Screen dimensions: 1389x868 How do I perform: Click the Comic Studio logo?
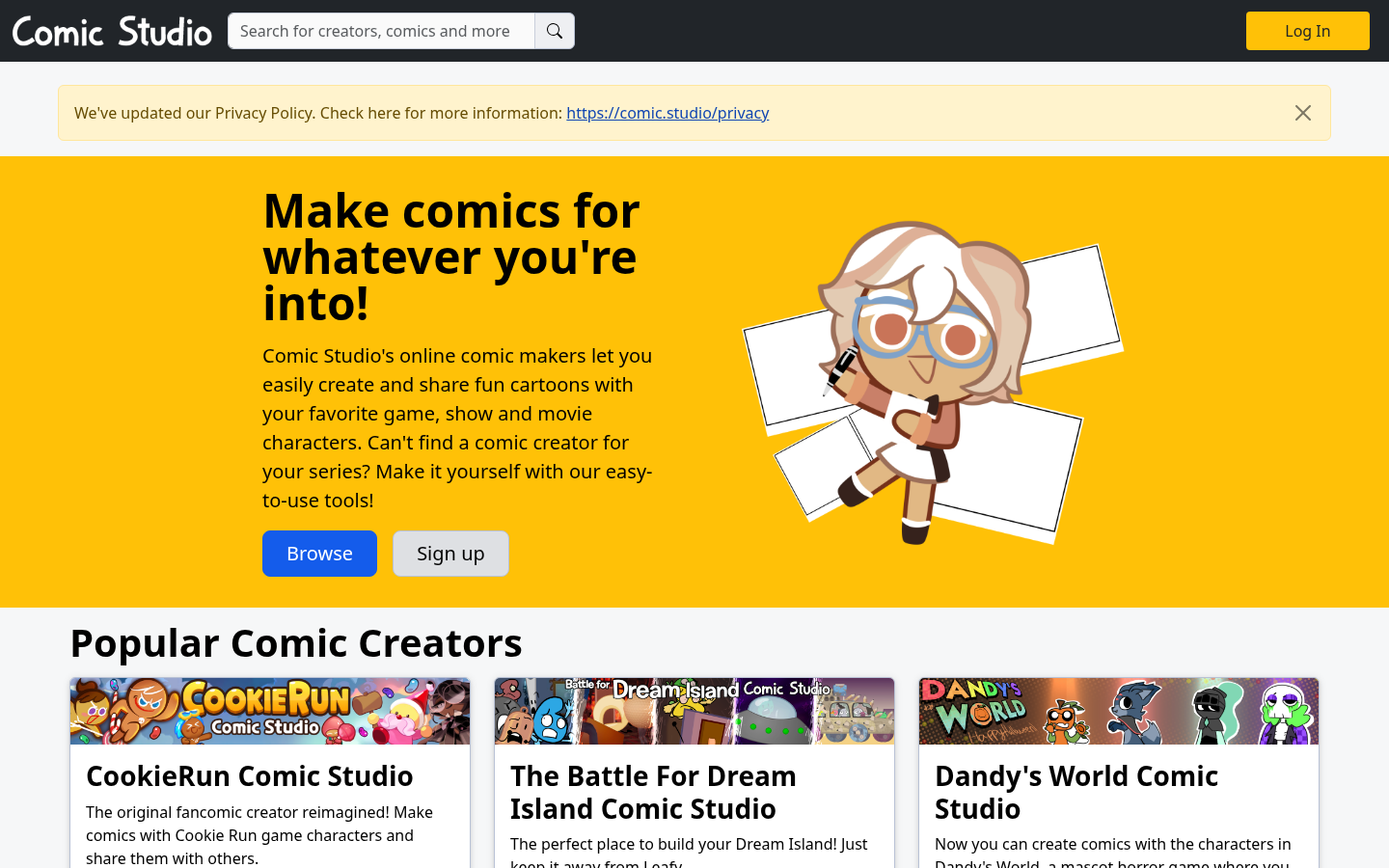tap(112, 31)
